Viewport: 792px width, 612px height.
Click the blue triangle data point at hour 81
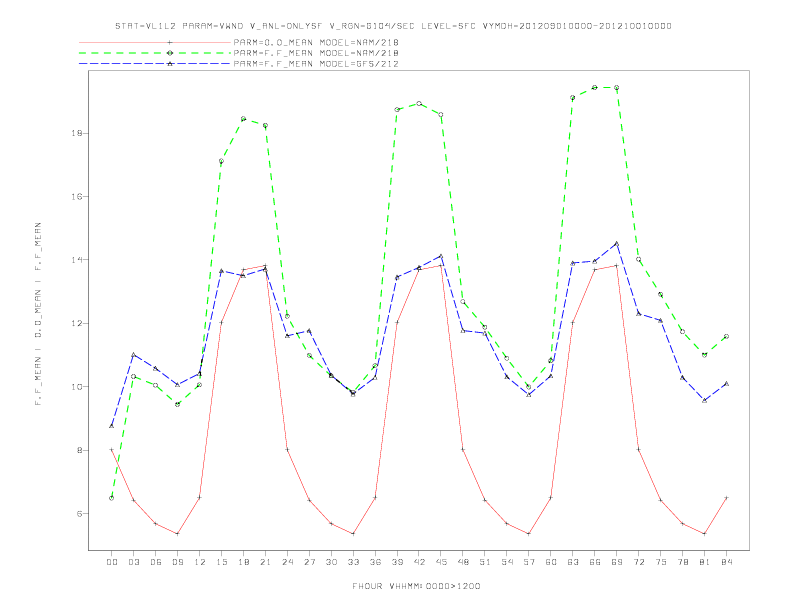(705, 400)
